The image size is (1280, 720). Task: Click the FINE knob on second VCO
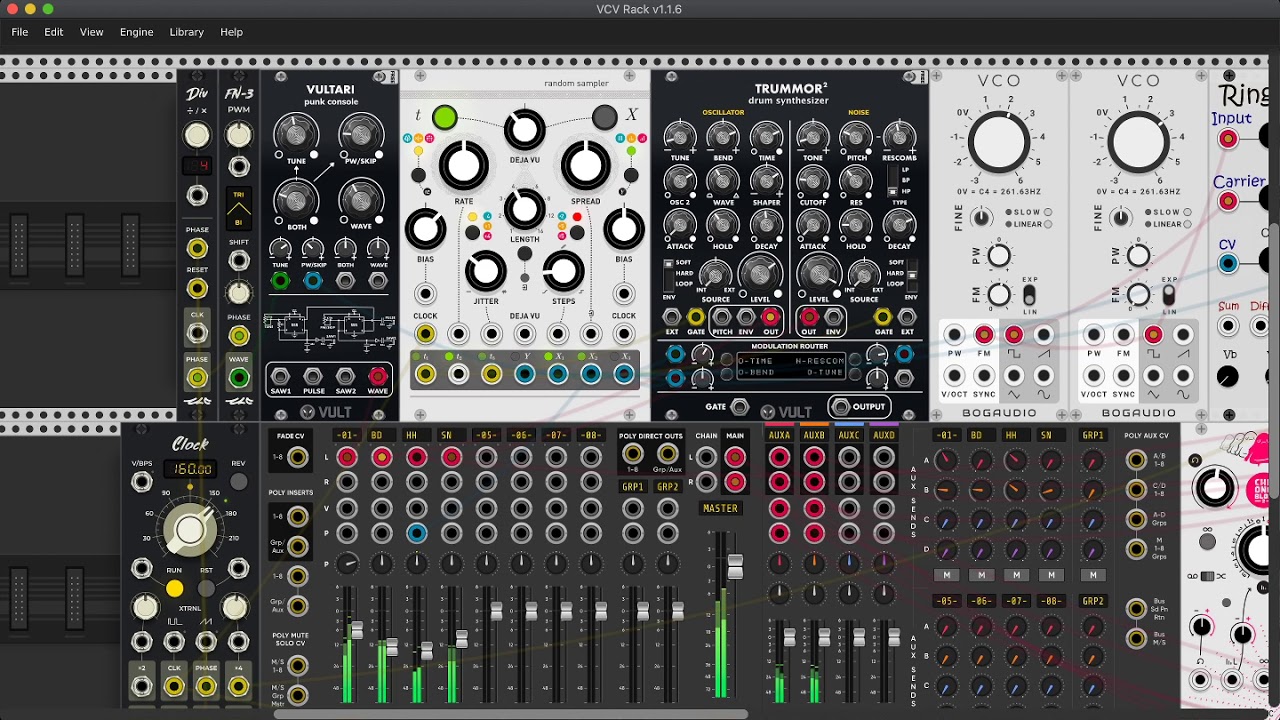coord(1122,217)
